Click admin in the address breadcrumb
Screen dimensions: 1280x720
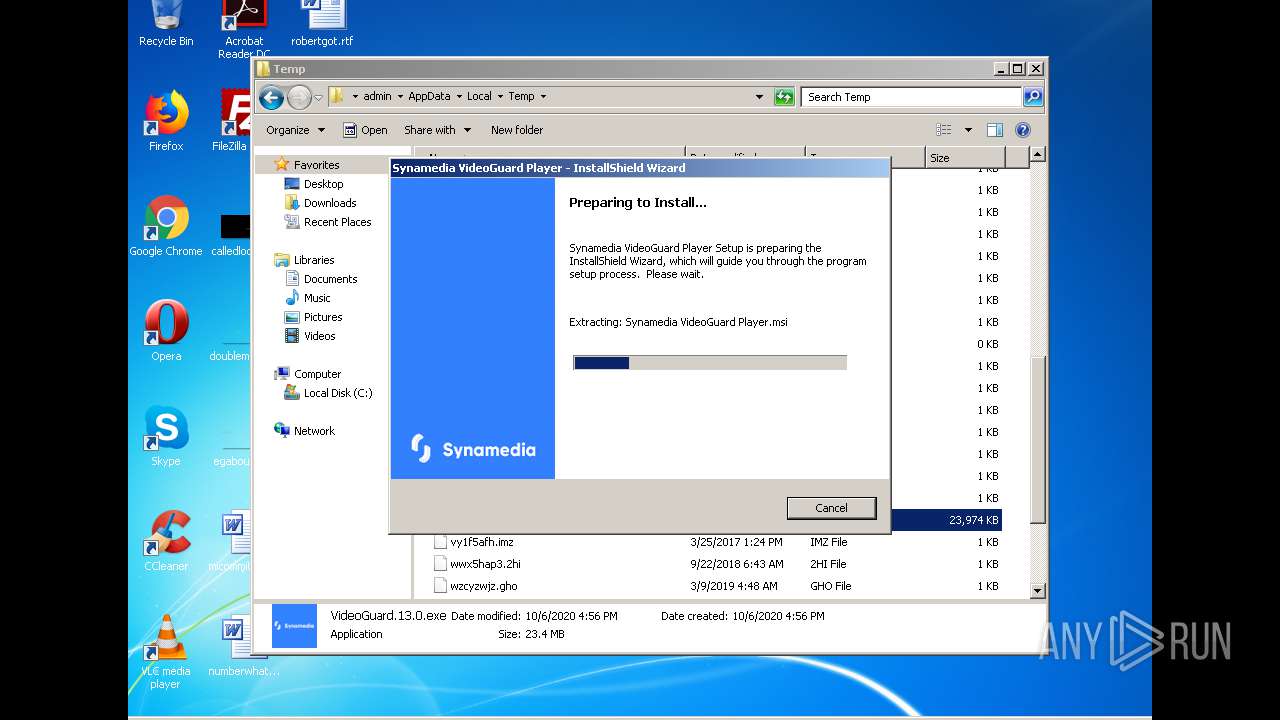(377, 97)
